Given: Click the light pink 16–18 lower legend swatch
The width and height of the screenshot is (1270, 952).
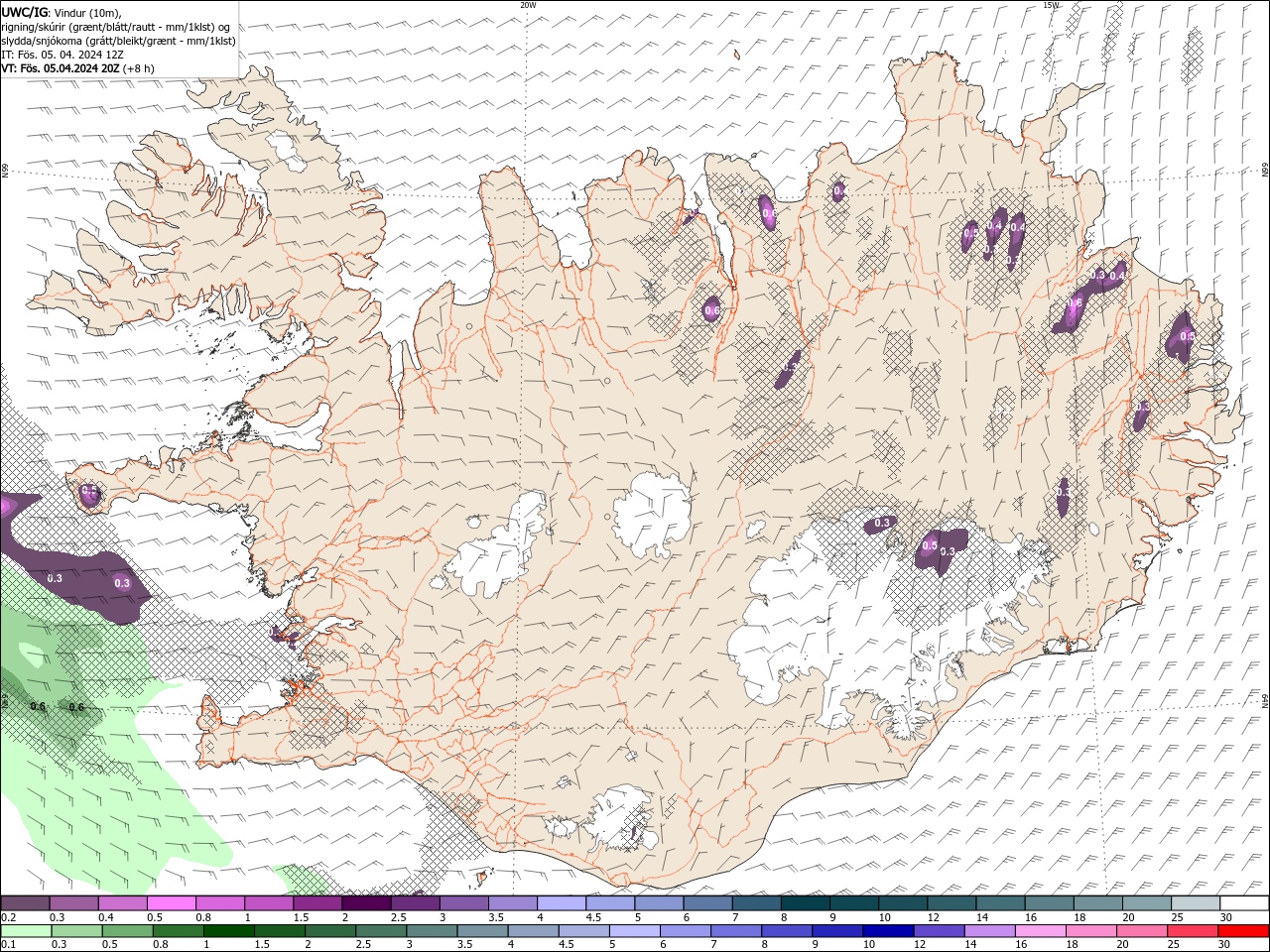Looking at the screenshot, I should point(1041,931).
